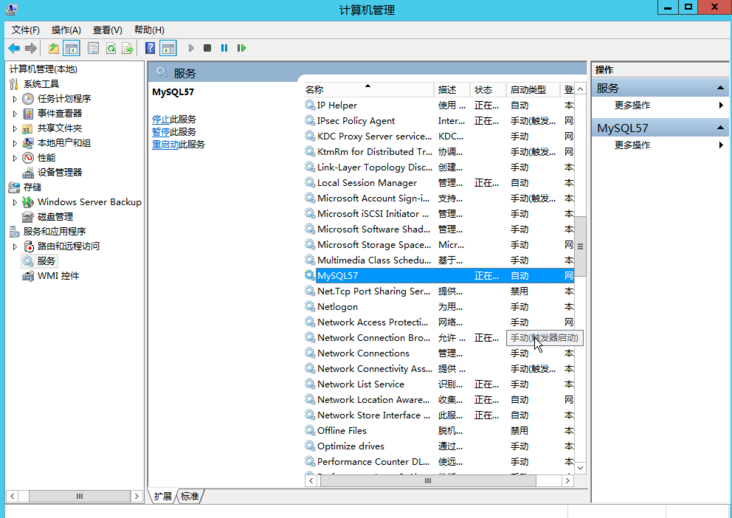Sort by the 启动类型 column header

click(x=533, y=90)
